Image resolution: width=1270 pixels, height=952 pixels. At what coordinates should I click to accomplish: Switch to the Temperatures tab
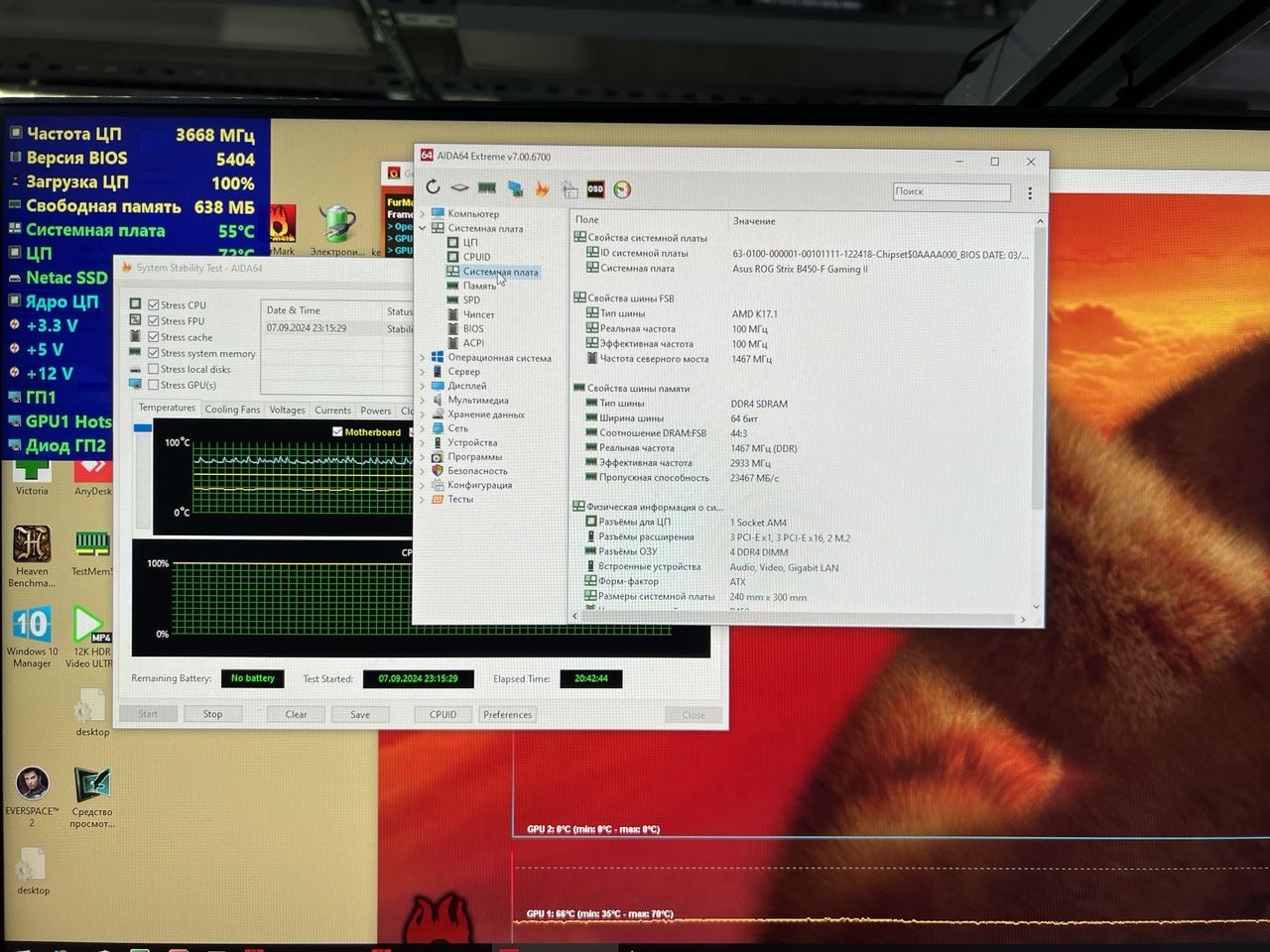click(167, 408)
